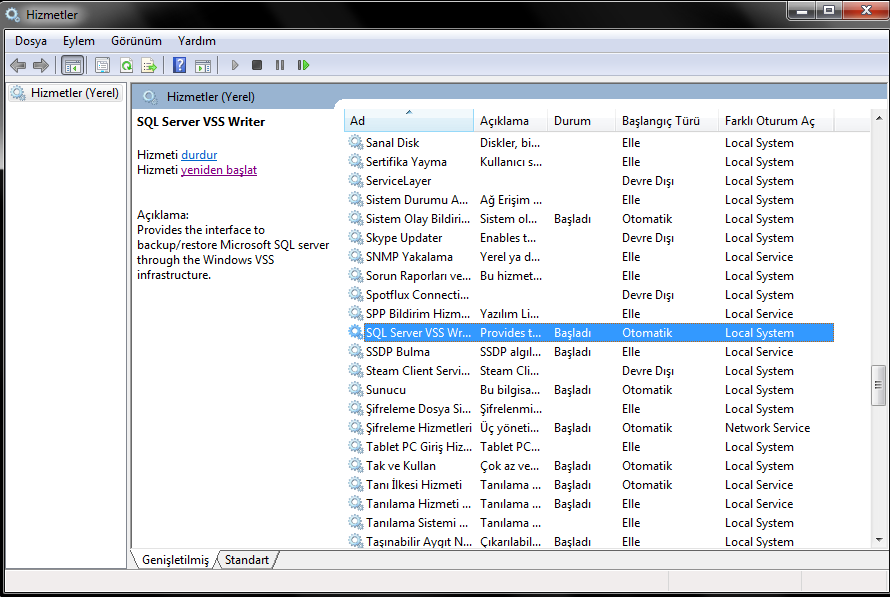The image size is (890, 597).
Task: Switch to the Genişletilmiş tab
Action: (x=175, y=560)
